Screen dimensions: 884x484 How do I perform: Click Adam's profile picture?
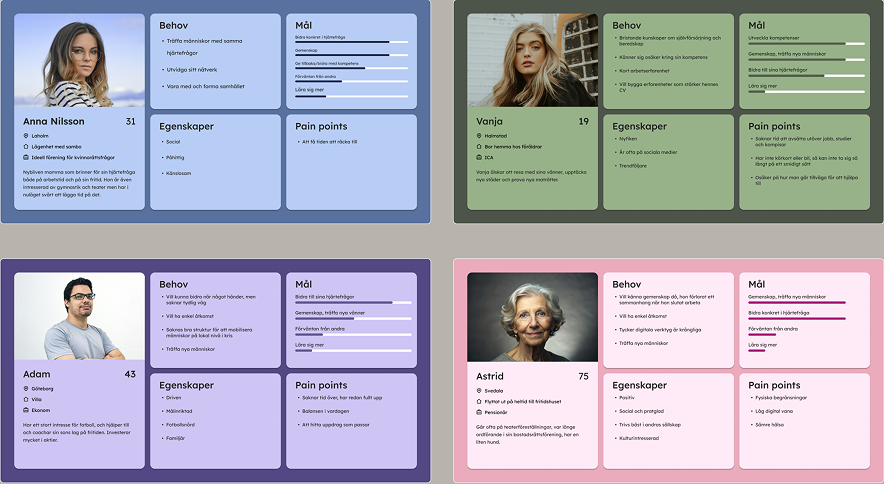[x=80, y=317]
